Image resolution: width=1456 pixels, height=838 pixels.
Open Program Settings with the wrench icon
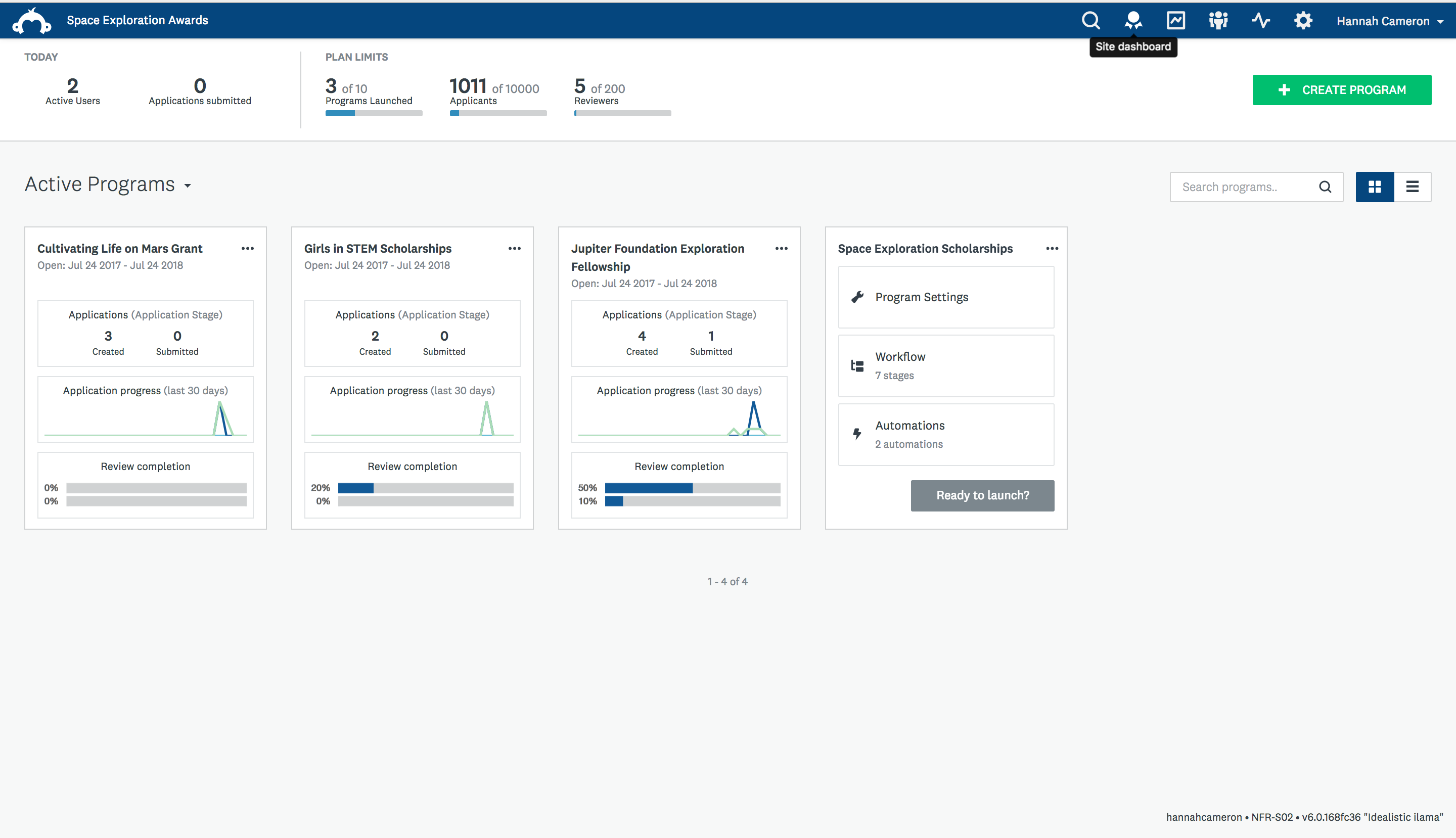[857, 296]
